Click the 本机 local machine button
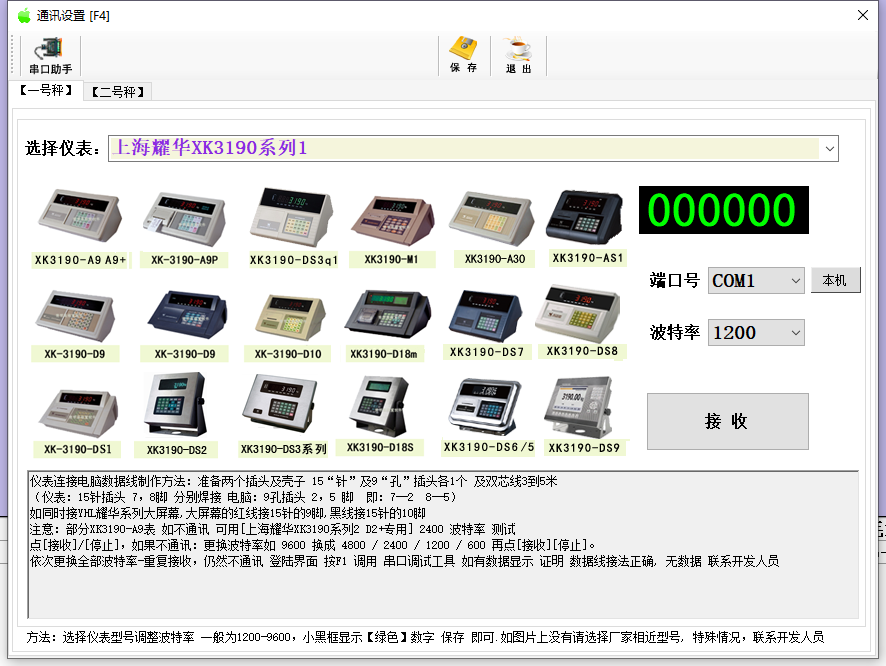 point(837,280)
